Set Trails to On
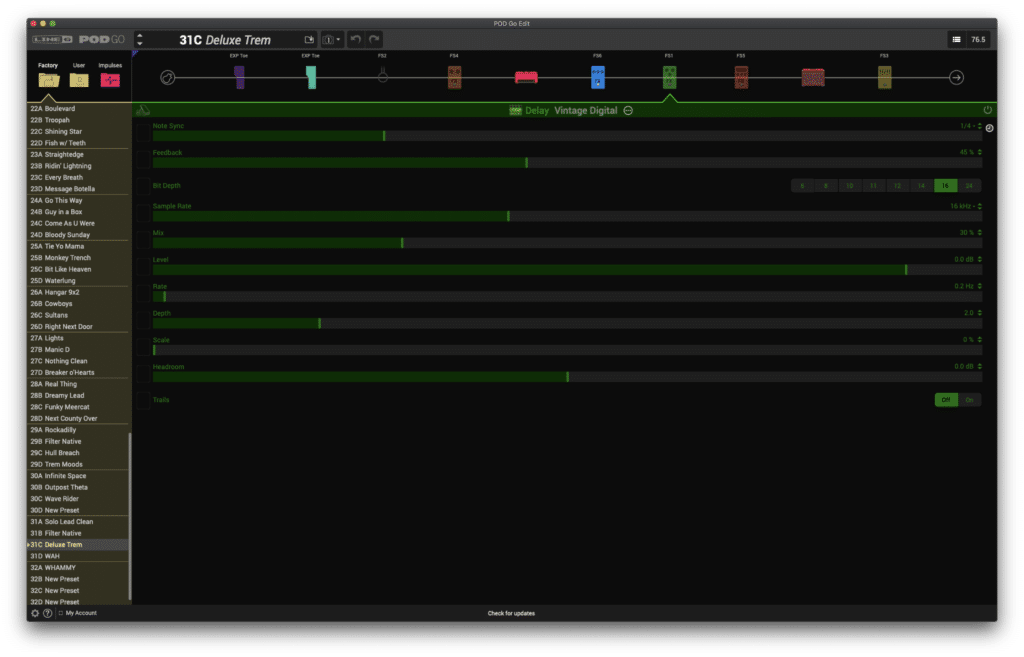 click(969, 400)
